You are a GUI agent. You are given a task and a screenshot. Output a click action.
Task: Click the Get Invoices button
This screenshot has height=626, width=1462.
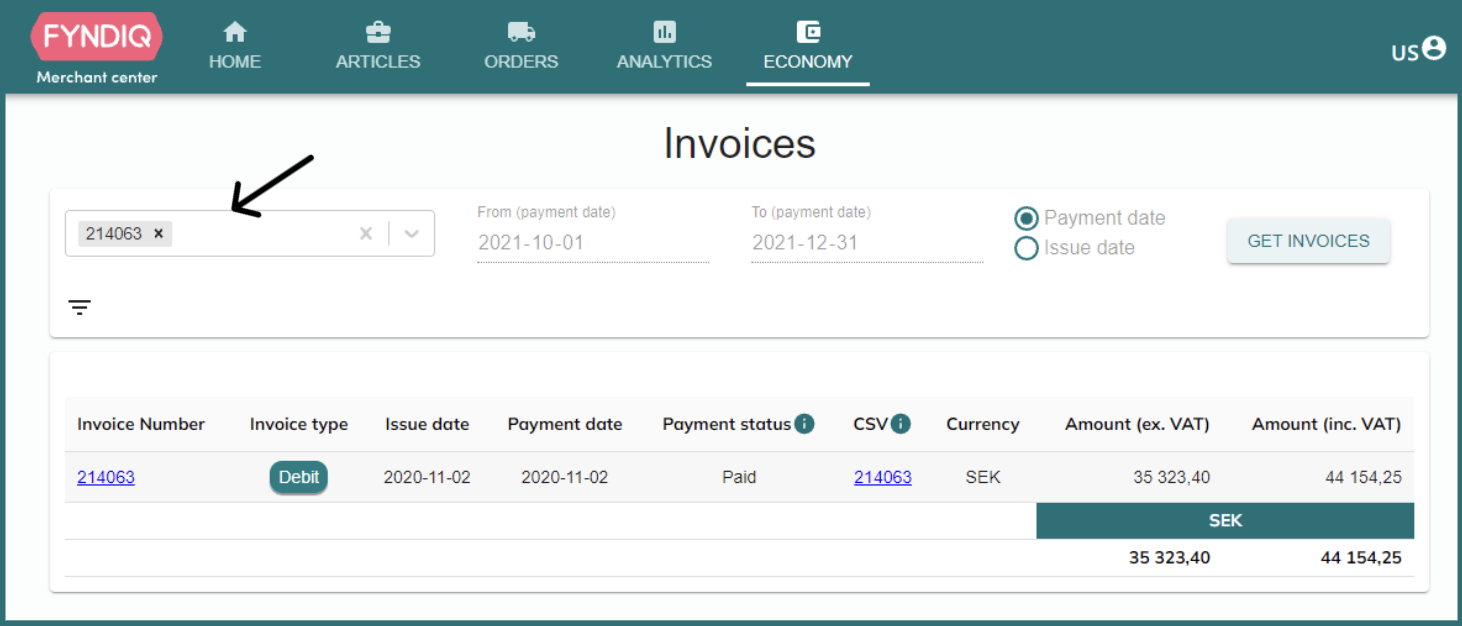coord(1308,241)
